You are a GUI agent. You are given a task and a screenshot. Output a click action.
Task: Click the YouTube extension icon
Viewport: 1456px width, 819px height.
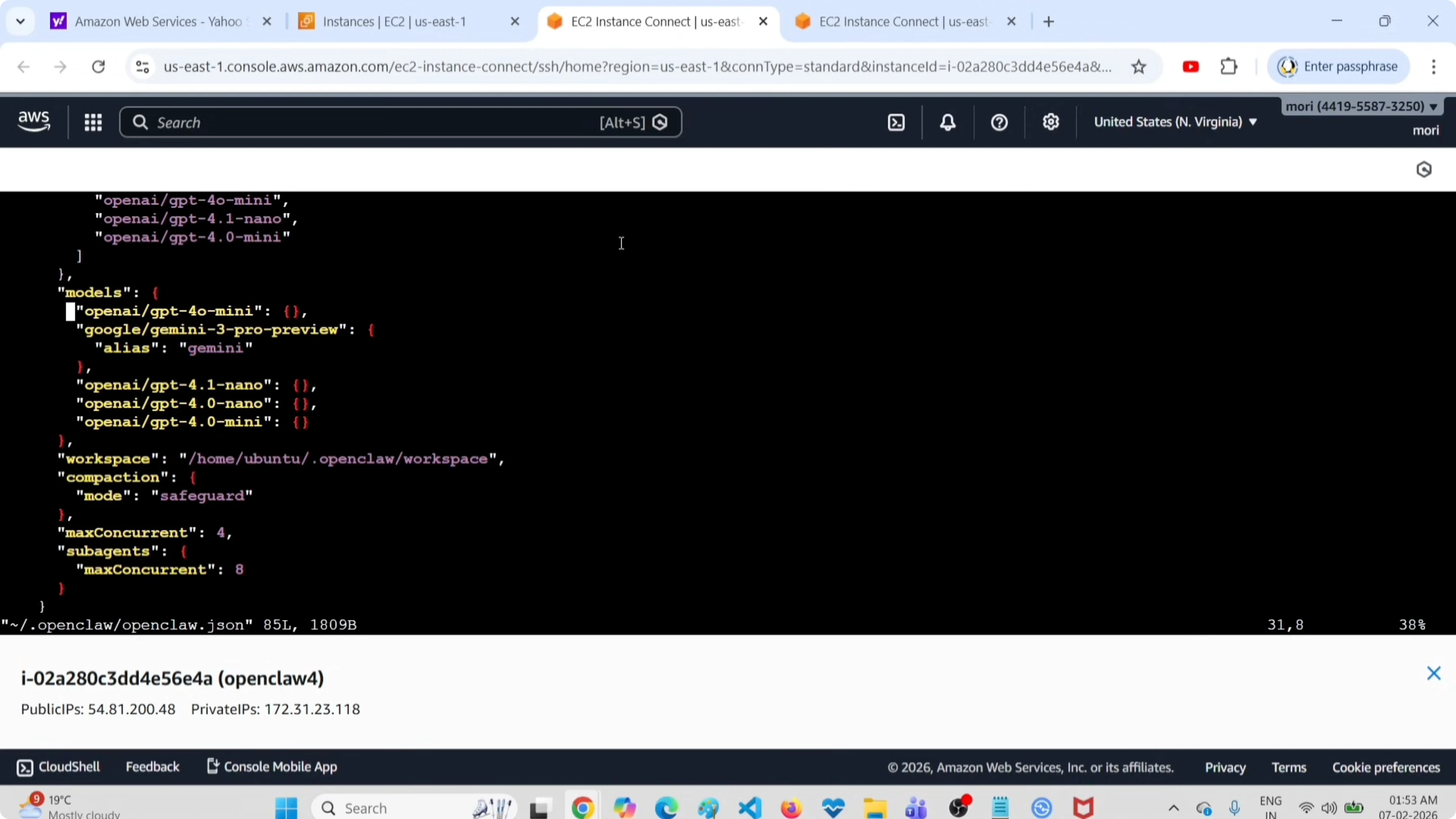pos(1191,67)
